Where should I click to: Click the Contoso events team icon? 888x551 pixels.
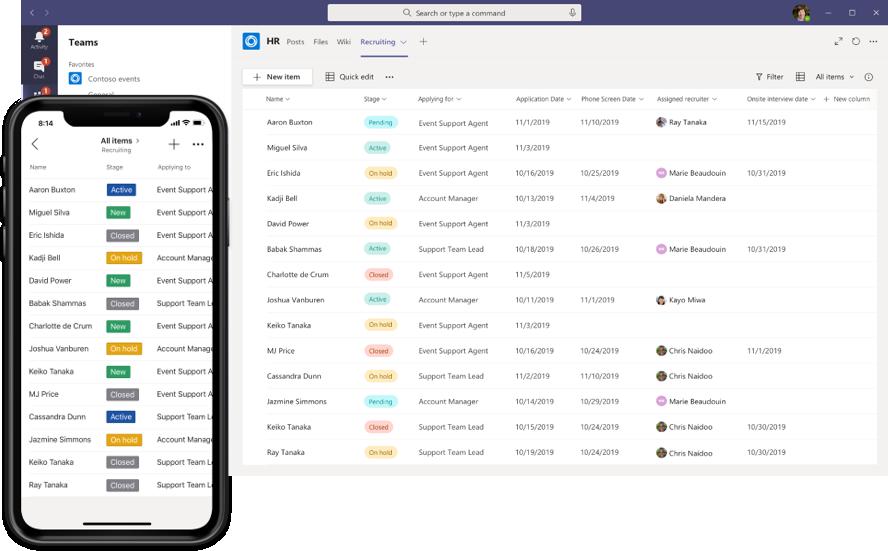75,78
